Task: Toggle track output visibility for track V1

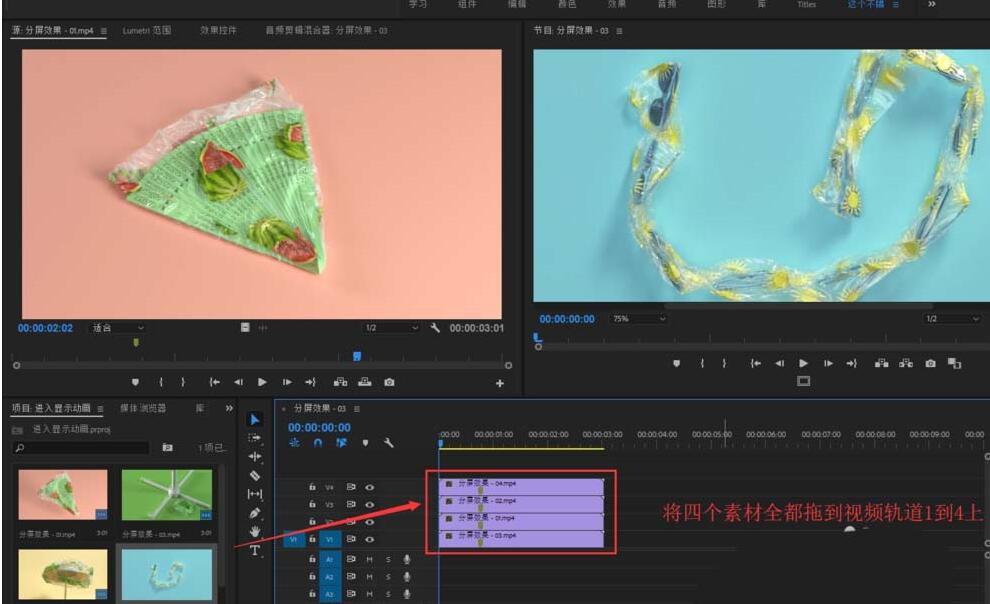Action: coord(370,539)
